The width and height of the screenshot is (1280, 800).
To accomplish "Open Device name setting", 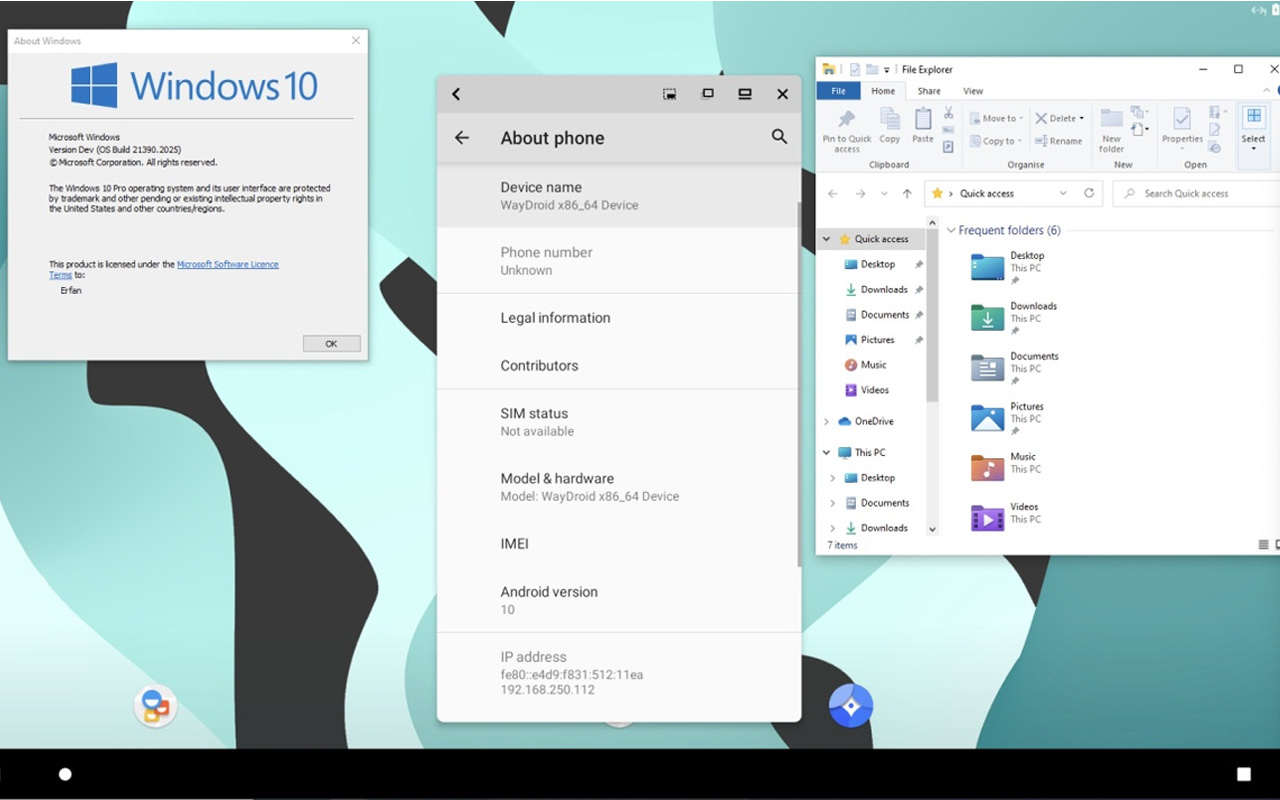I will 618,196.
